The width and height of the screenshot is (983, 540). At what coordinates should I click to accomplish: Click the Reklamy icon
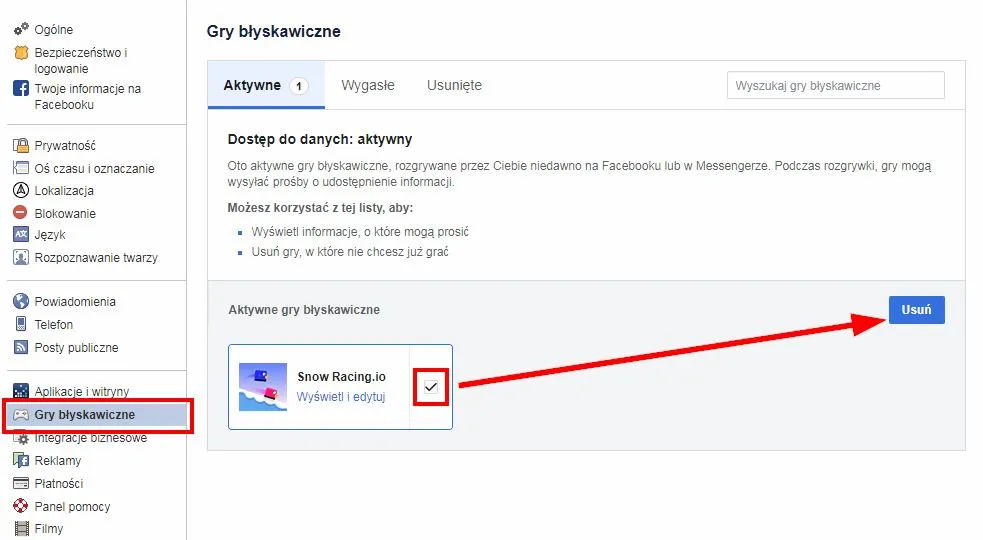(21, 460)
